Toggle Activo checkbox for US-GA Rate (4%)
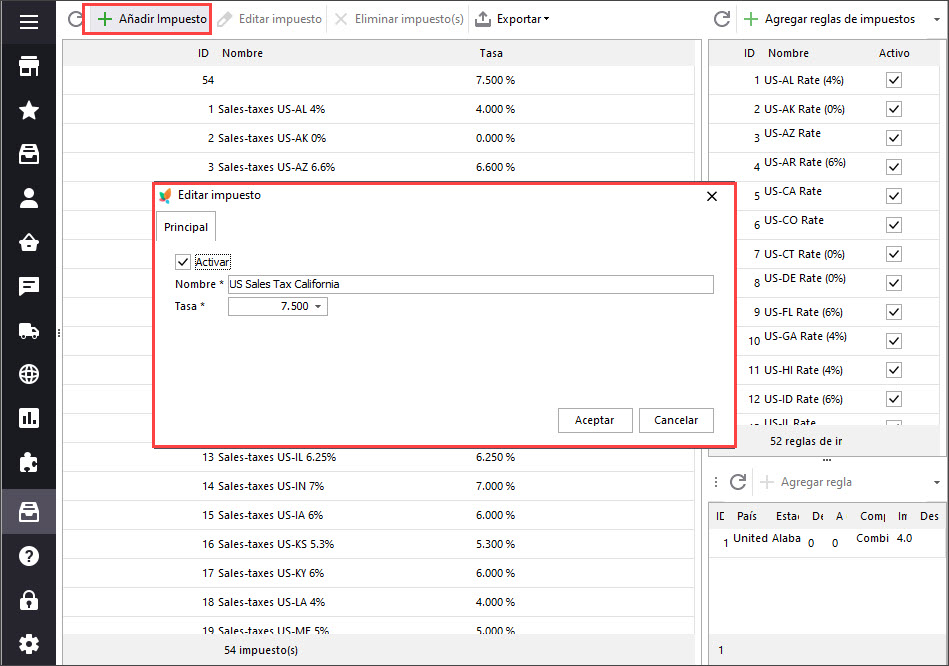This screenshot has width=949, height=666. 894,341
